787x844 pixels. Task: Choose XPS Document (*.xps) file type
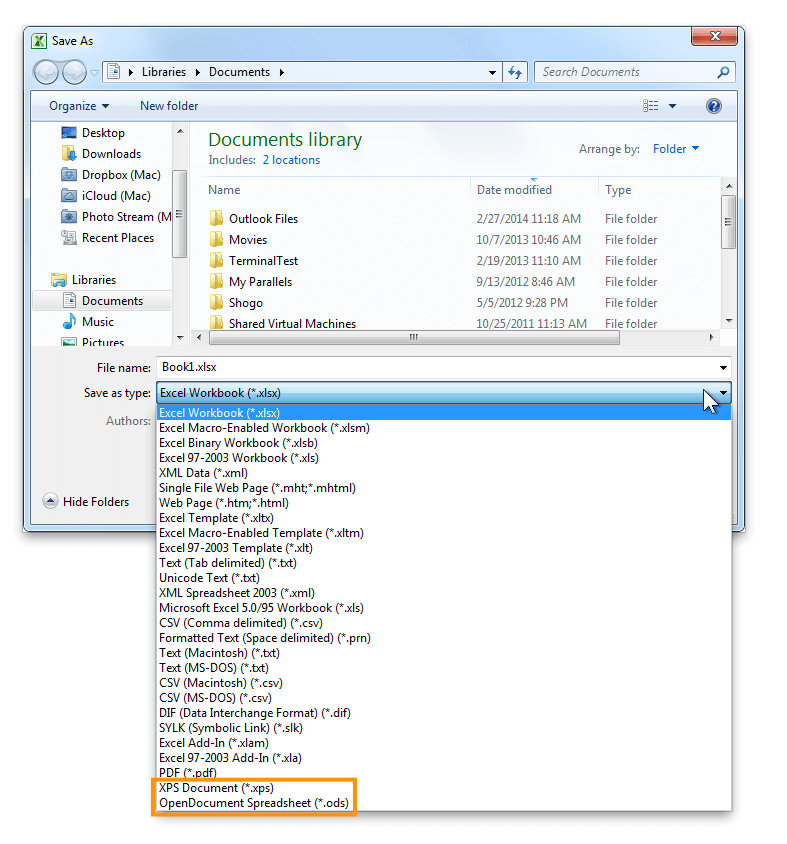point(444,788)
